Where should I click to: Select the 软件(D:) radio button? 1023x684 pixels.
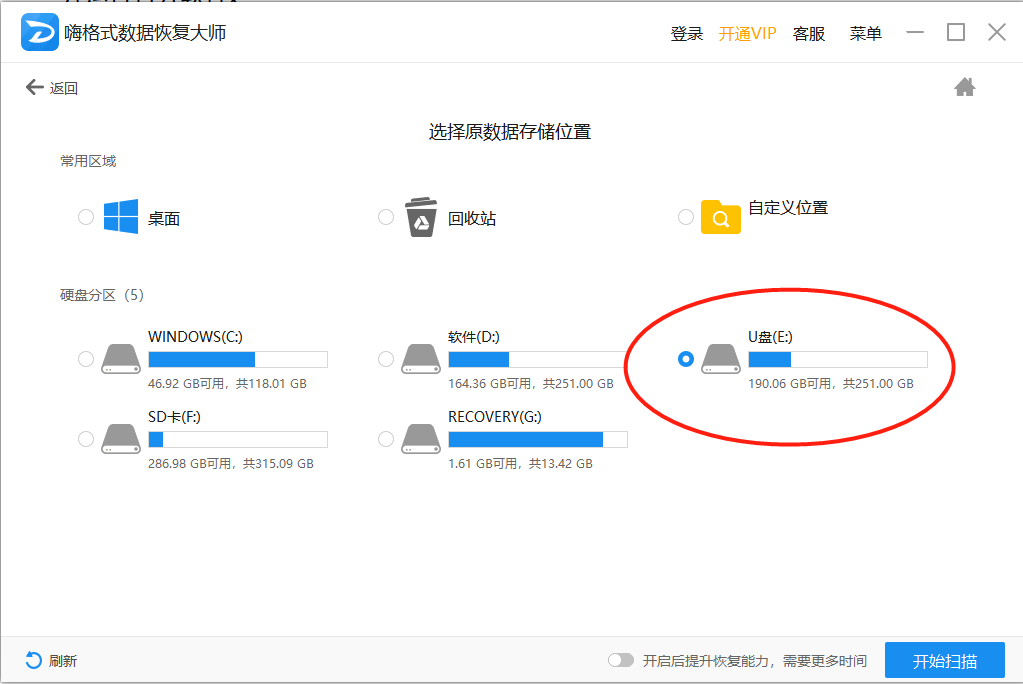tap(386, 359)
